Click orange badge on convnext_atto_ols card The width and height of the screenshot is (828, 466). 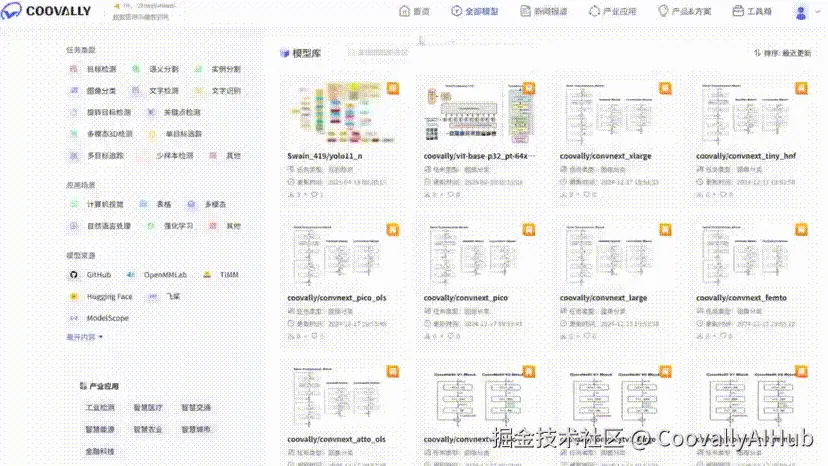point(392,371)
